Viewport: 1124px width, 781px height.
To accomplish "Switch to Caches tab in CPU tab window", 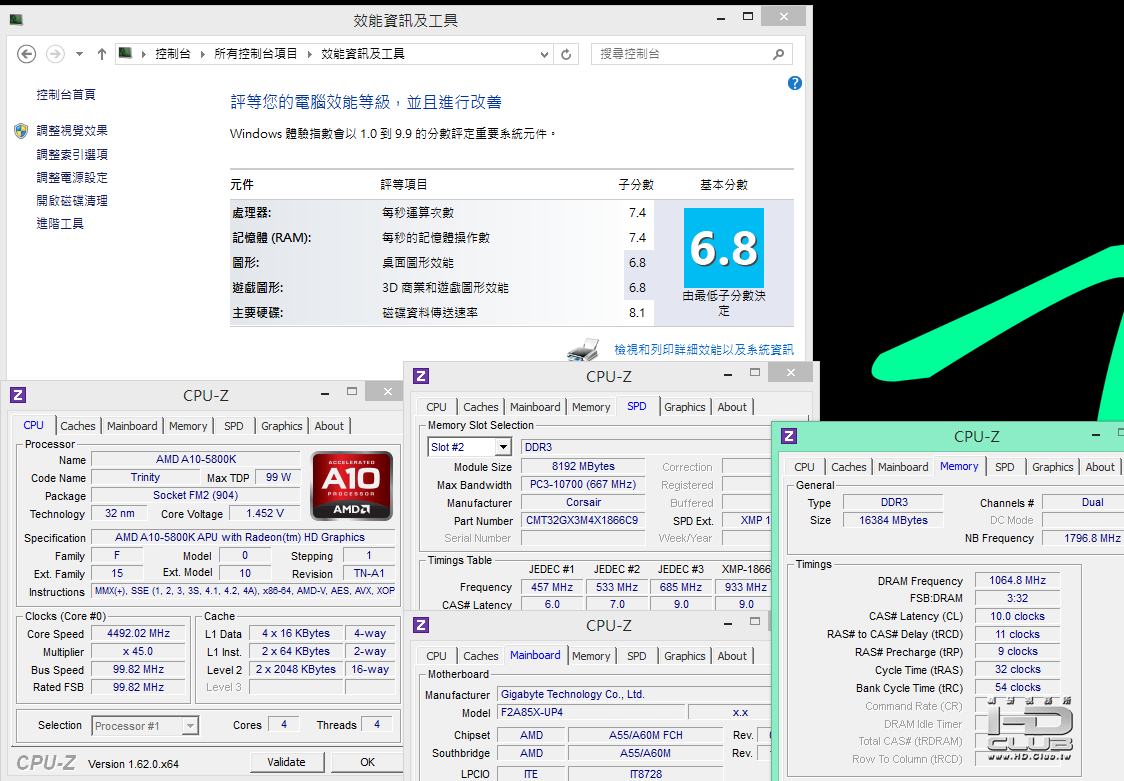I will click(x=78, y=426).
